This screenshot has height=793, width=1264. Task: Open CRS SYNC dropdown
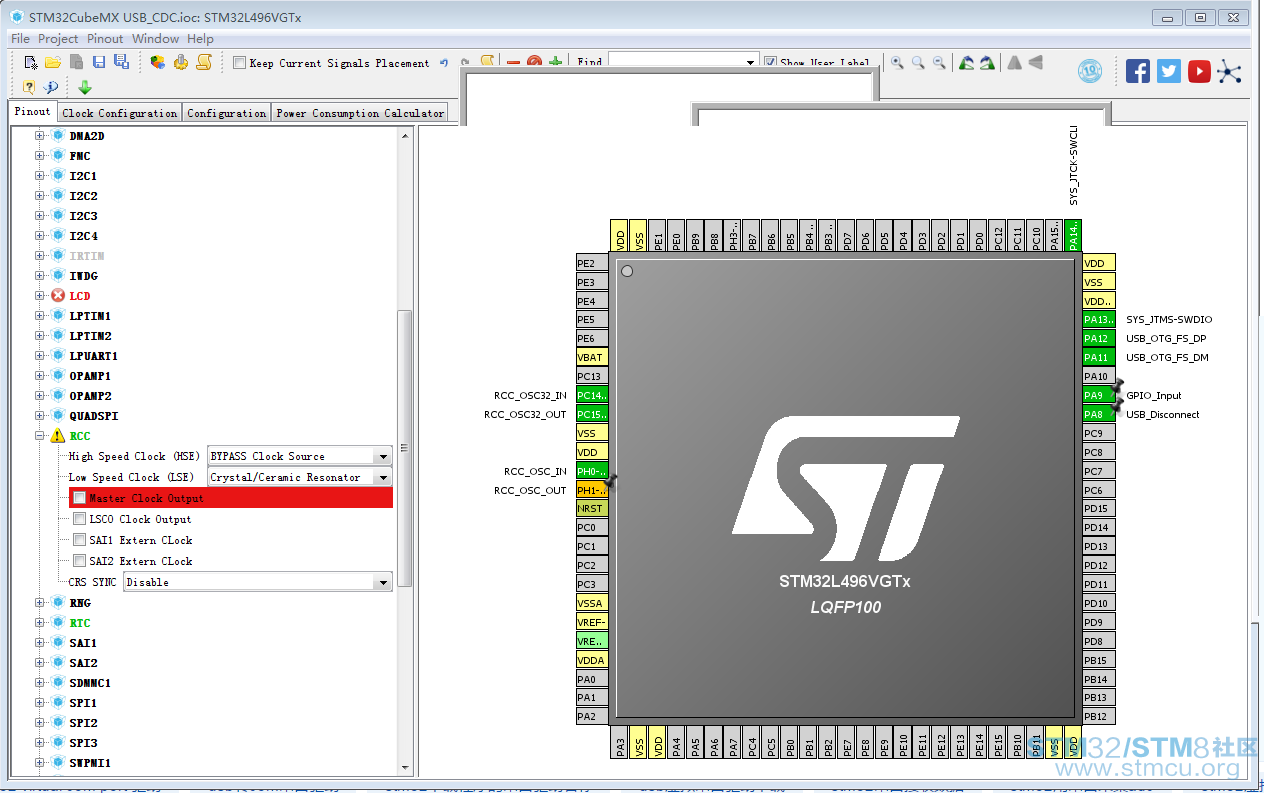(x=381, y=582)
